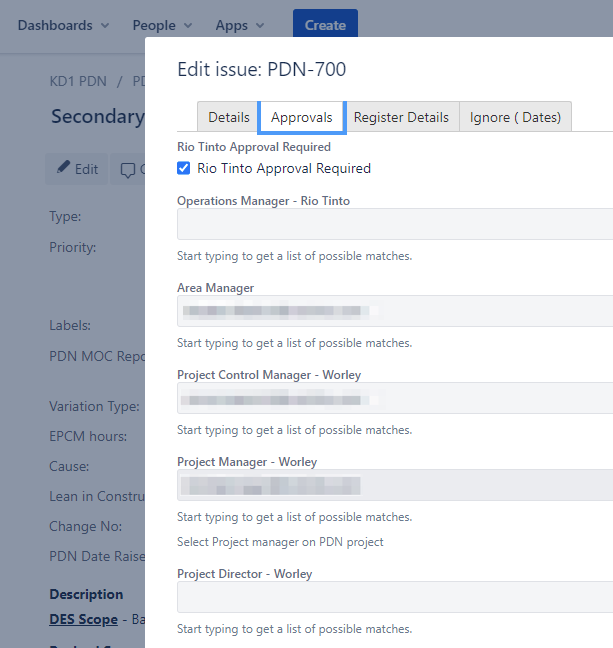Click the Description heading on the issue page
This screenshot has height=648, width=613.
click(x=86, y=594)
